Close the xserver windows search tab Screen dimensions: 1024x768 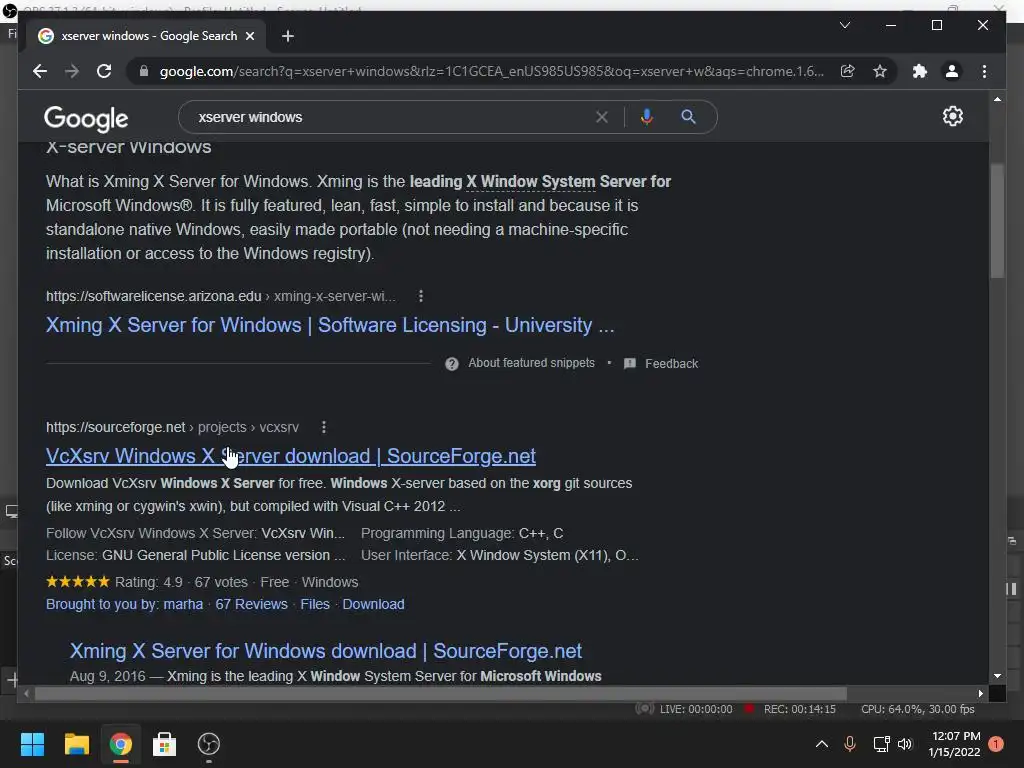pyautogui.click(x=249, y=36)
